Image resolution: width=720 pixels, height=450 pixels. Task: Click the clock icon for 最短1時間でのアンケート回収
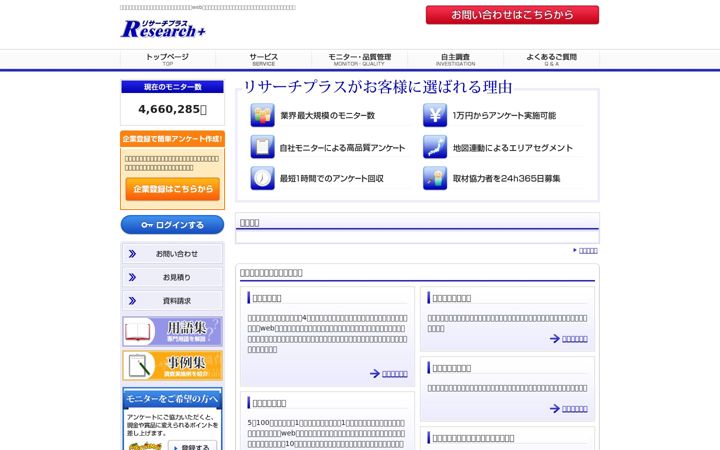pos(262,178)
